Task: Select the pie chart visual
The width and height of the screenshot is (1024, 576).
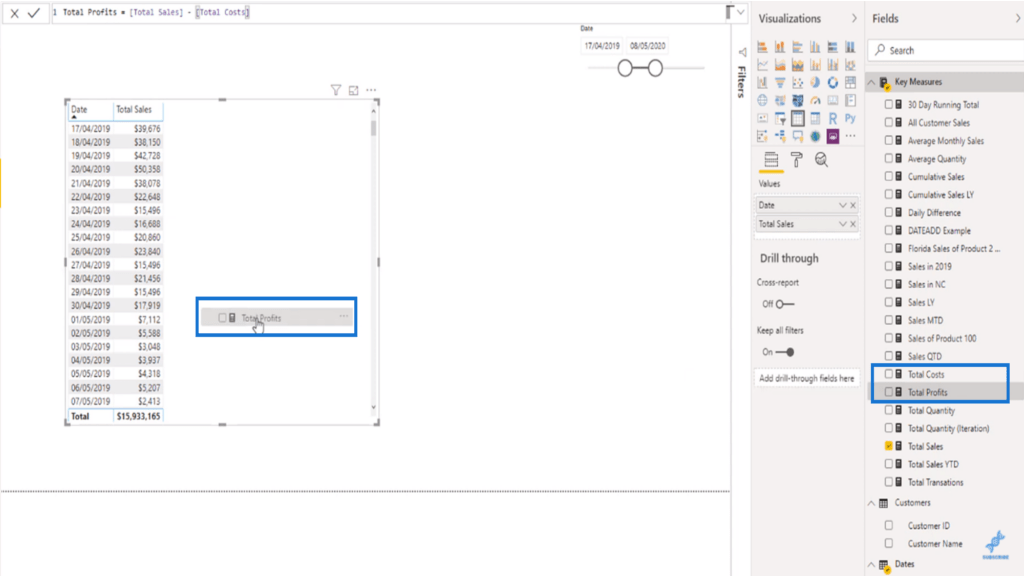Action: [815, 82]
